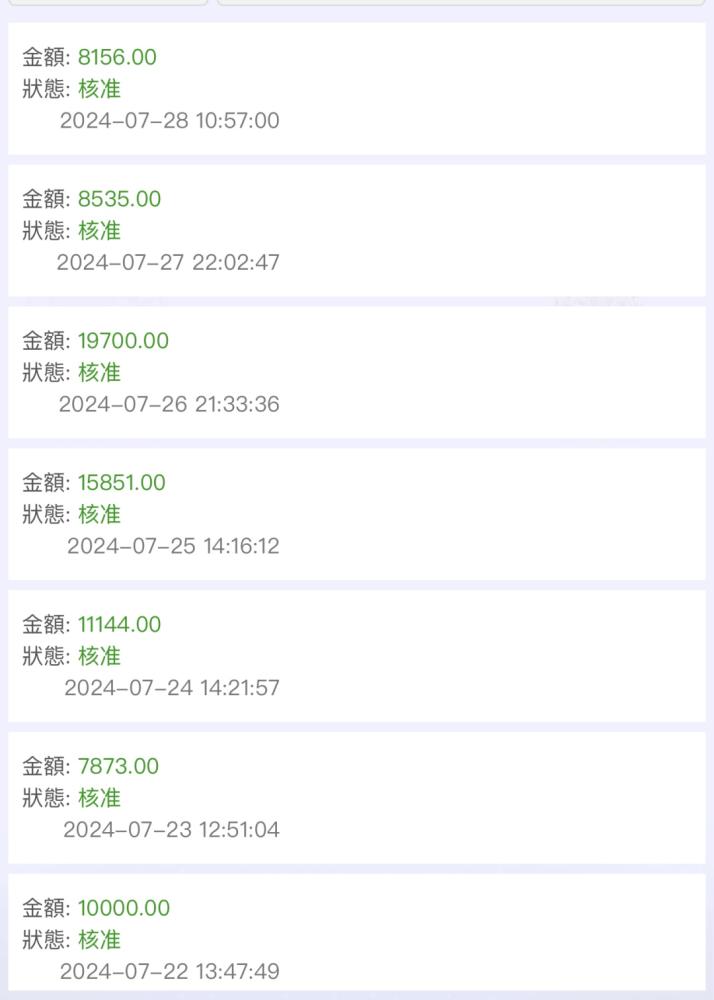
Task: Click the 8535.00 amount value
Action: [119, 199]
